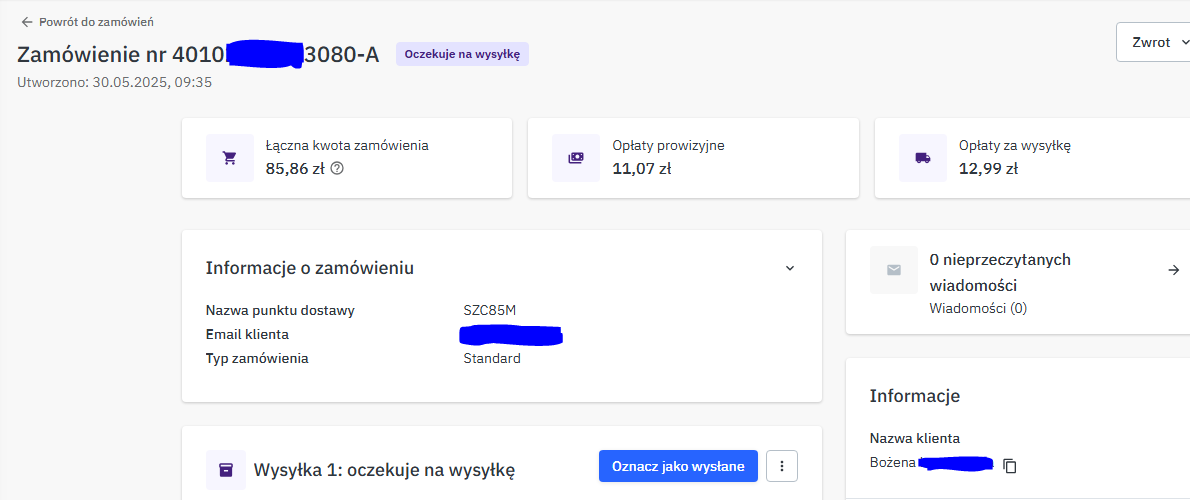Open the three-dot menu for Wysyłka 1
Viewport: 1190px width, 500px height.
coord(782,466)
